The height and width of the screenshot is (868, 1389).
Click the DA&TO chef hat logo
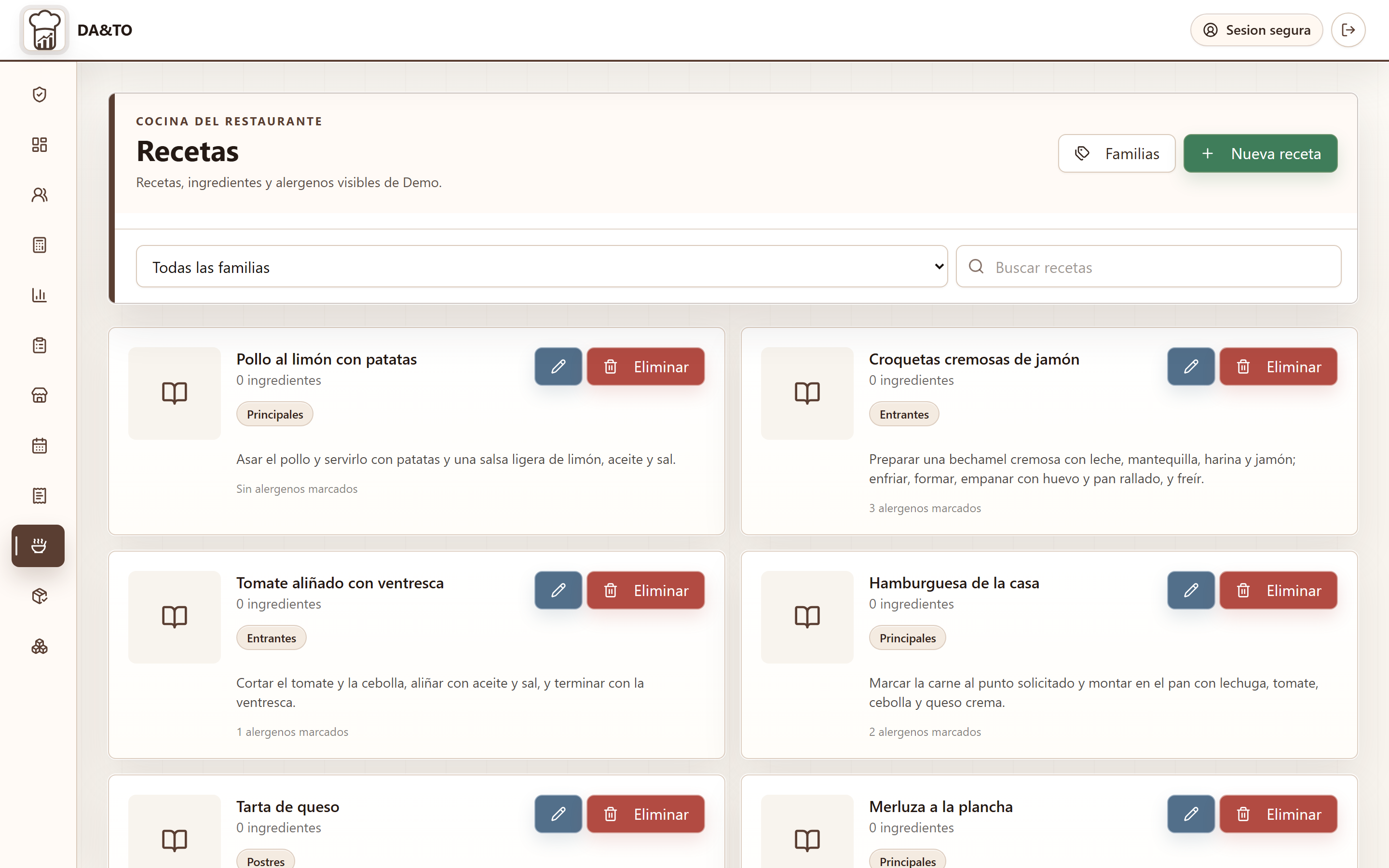[x=44, y=30]
